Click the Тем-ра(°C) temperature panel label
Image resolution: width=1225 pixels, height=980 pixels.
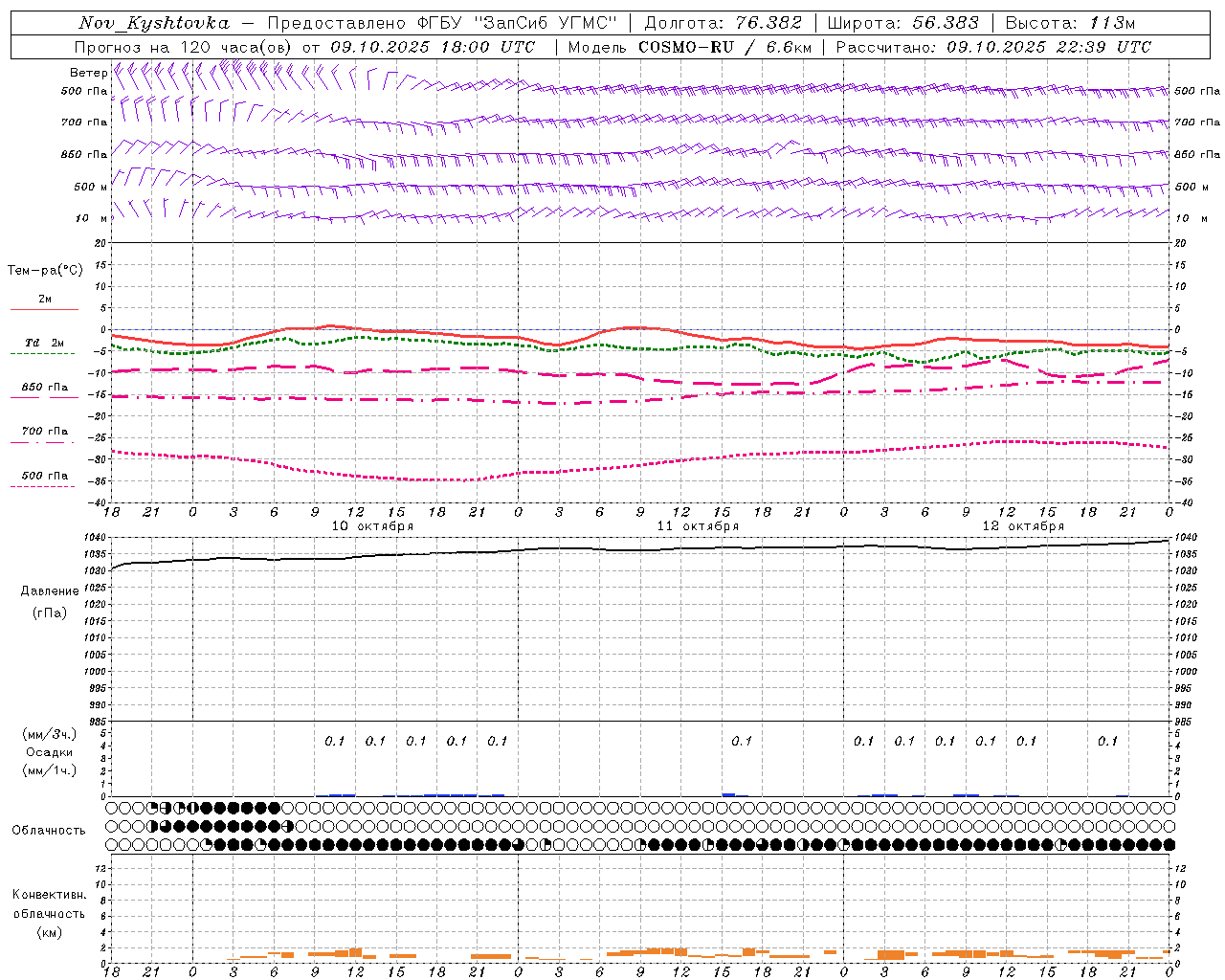pos(45,270)
